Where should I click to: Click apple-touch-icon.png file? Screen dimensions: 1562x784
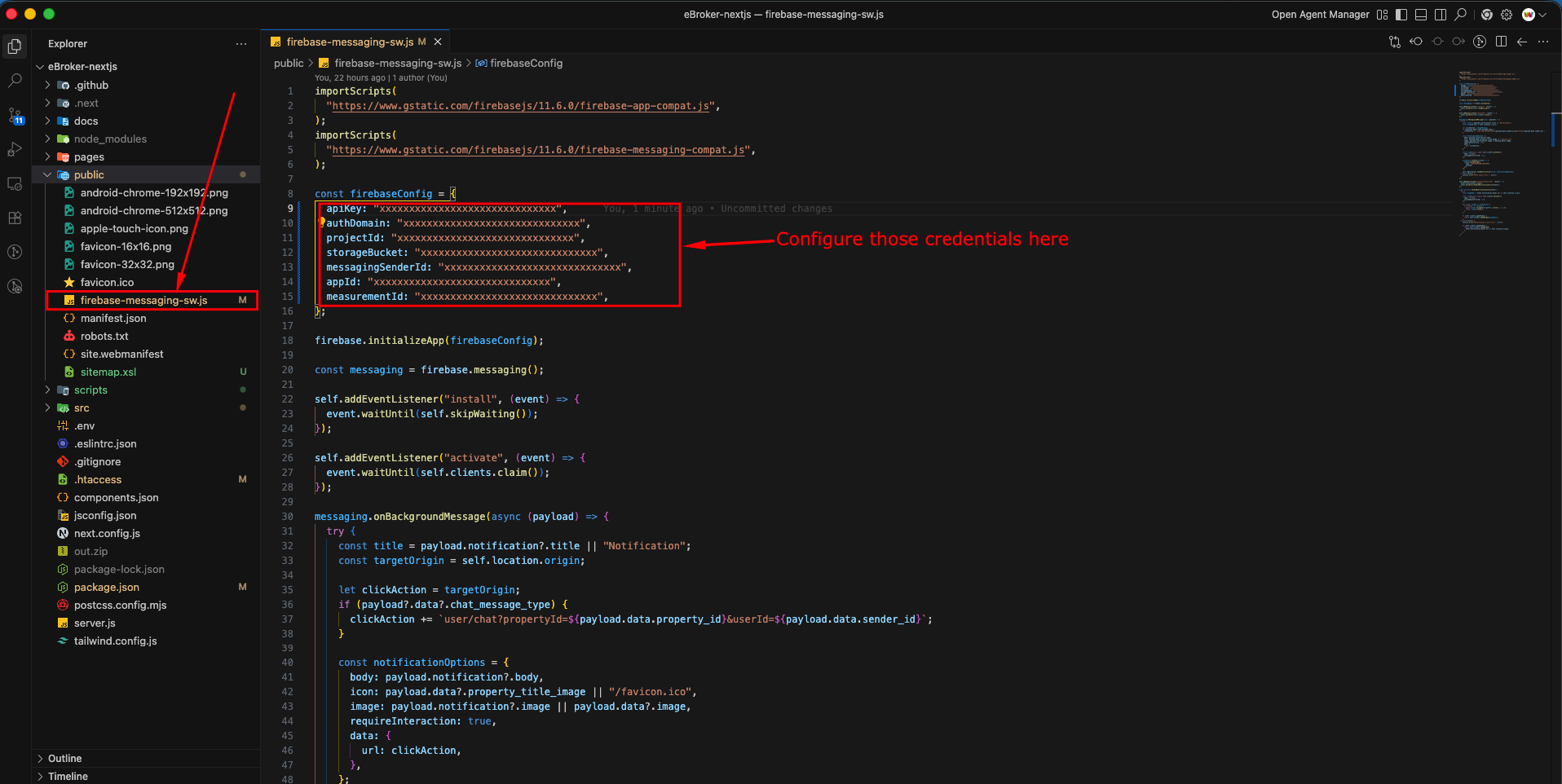pyautogui.click(x=135, y=228)
